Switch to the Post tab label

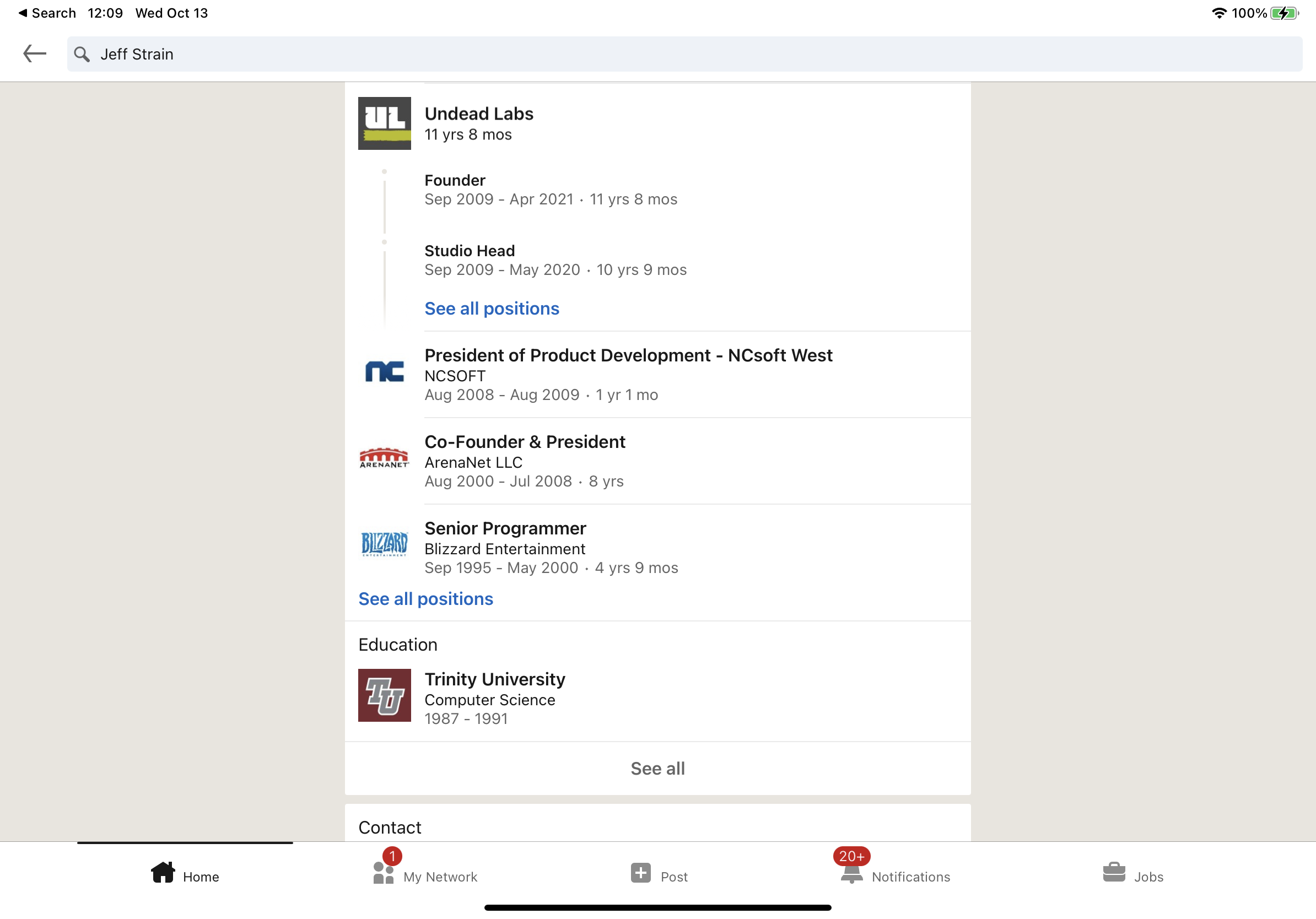pos(674,877)
